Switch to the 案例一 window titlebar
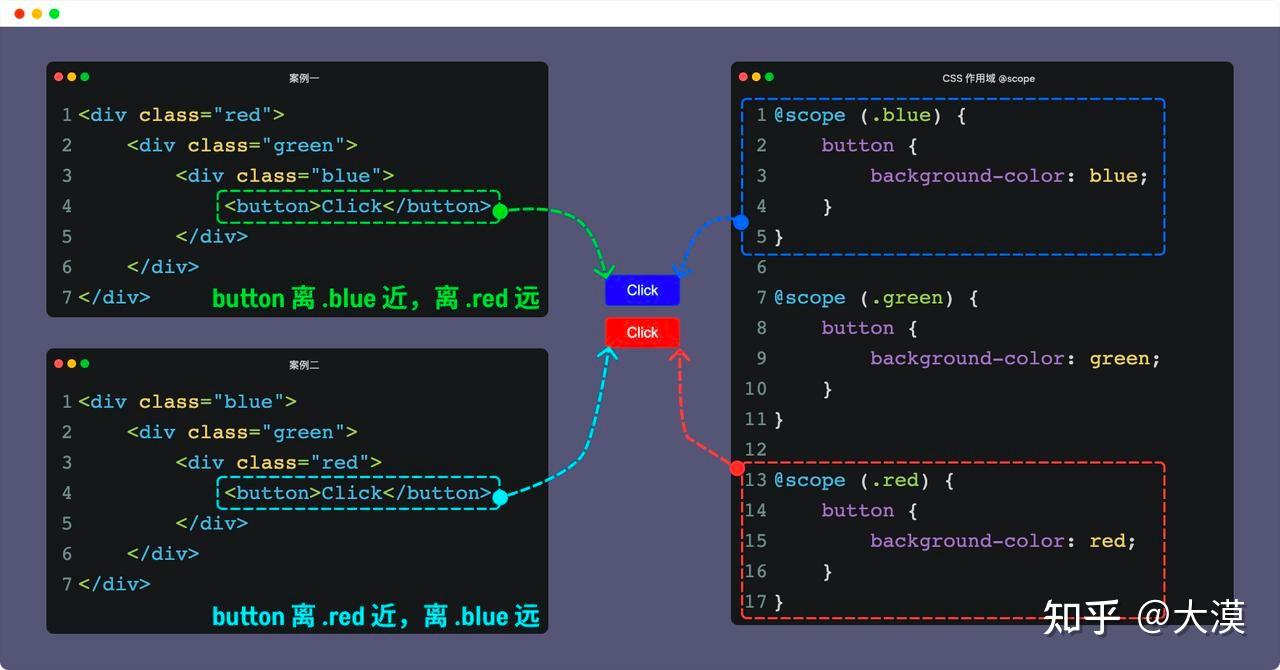The image size is (1280, 670). tap(301, 77)
